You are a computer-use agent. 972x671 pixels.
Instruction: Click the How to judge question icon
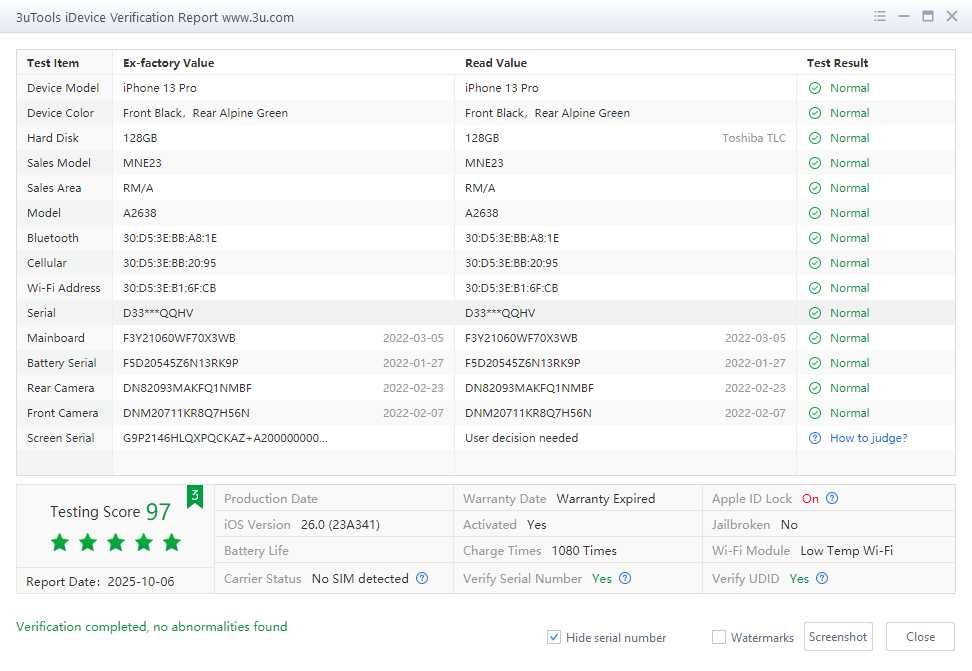(x=815, y=438)
